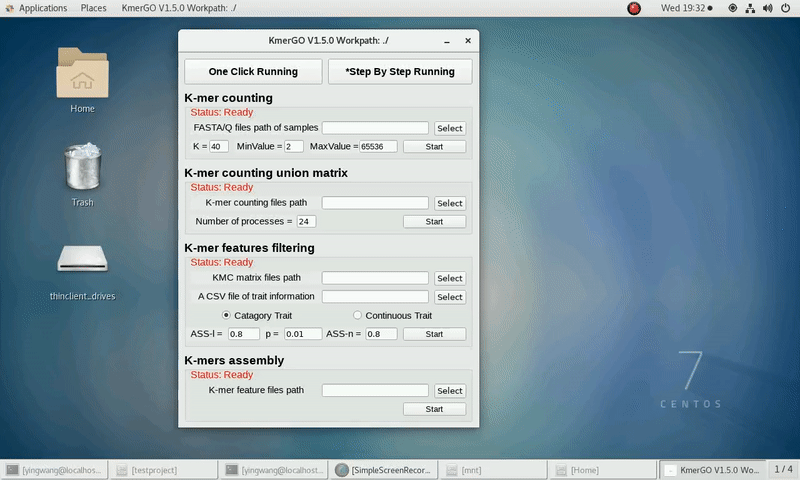Choose the Catagory Trait radio button

226,315
